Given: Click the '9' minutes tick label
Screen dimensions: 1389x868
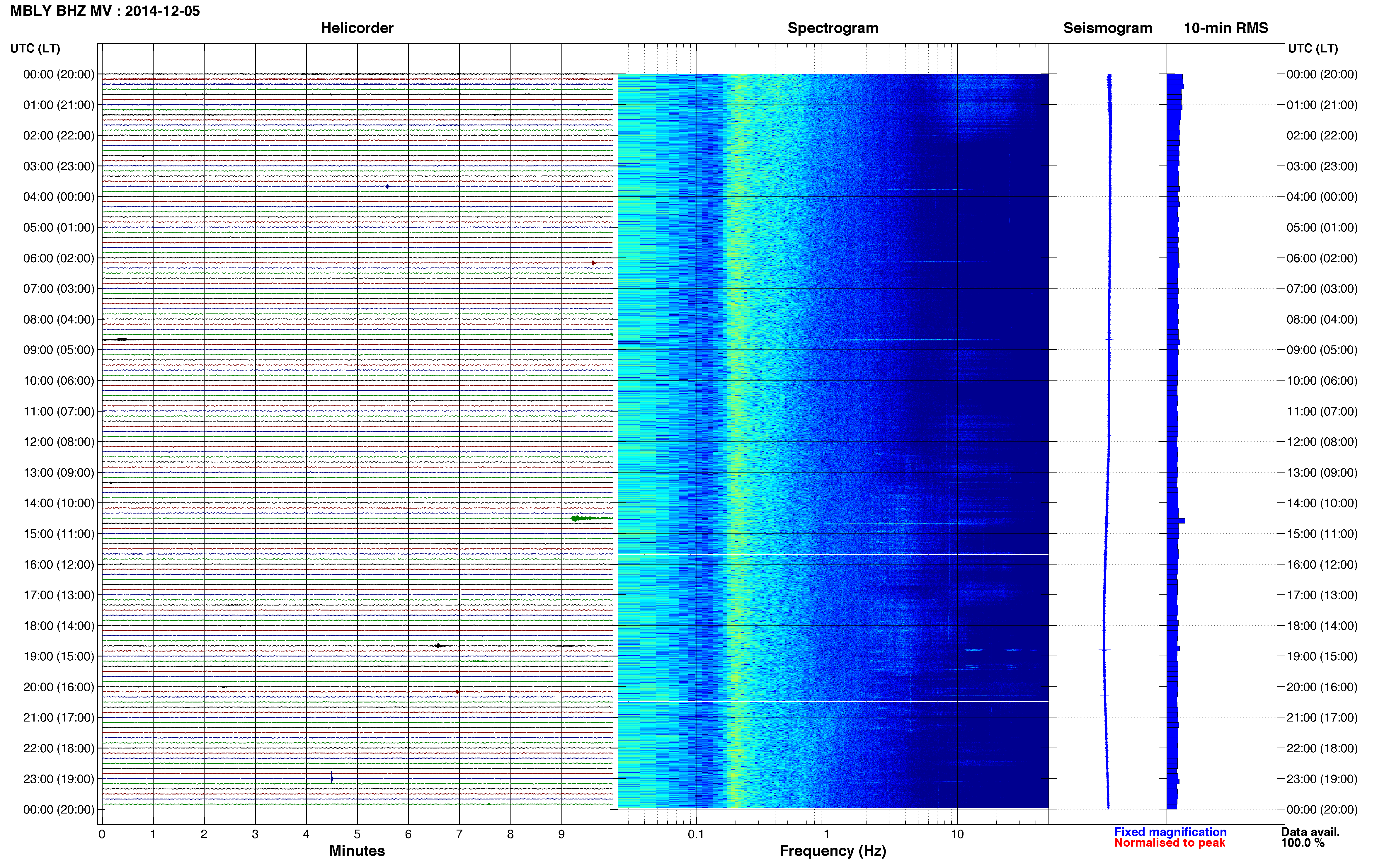Looking at the screenshot, I should pyautogui.click(x=561, y=834).
